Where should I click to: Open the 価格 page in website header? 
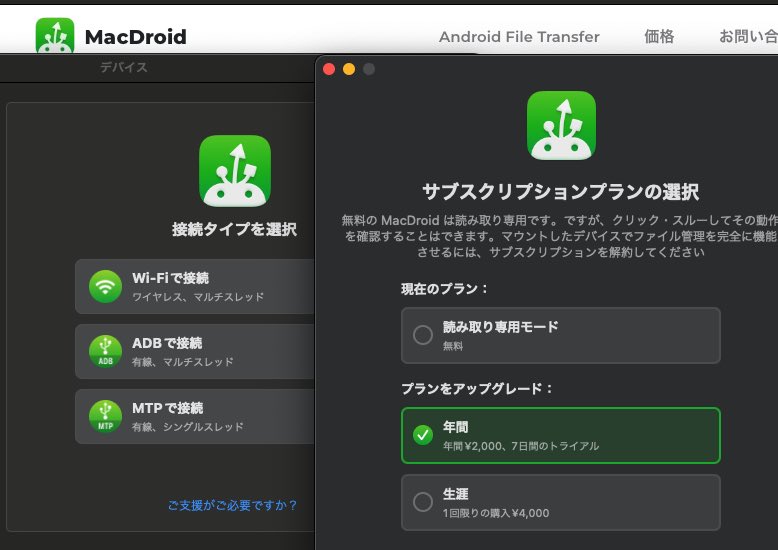(x=659, y=37)
